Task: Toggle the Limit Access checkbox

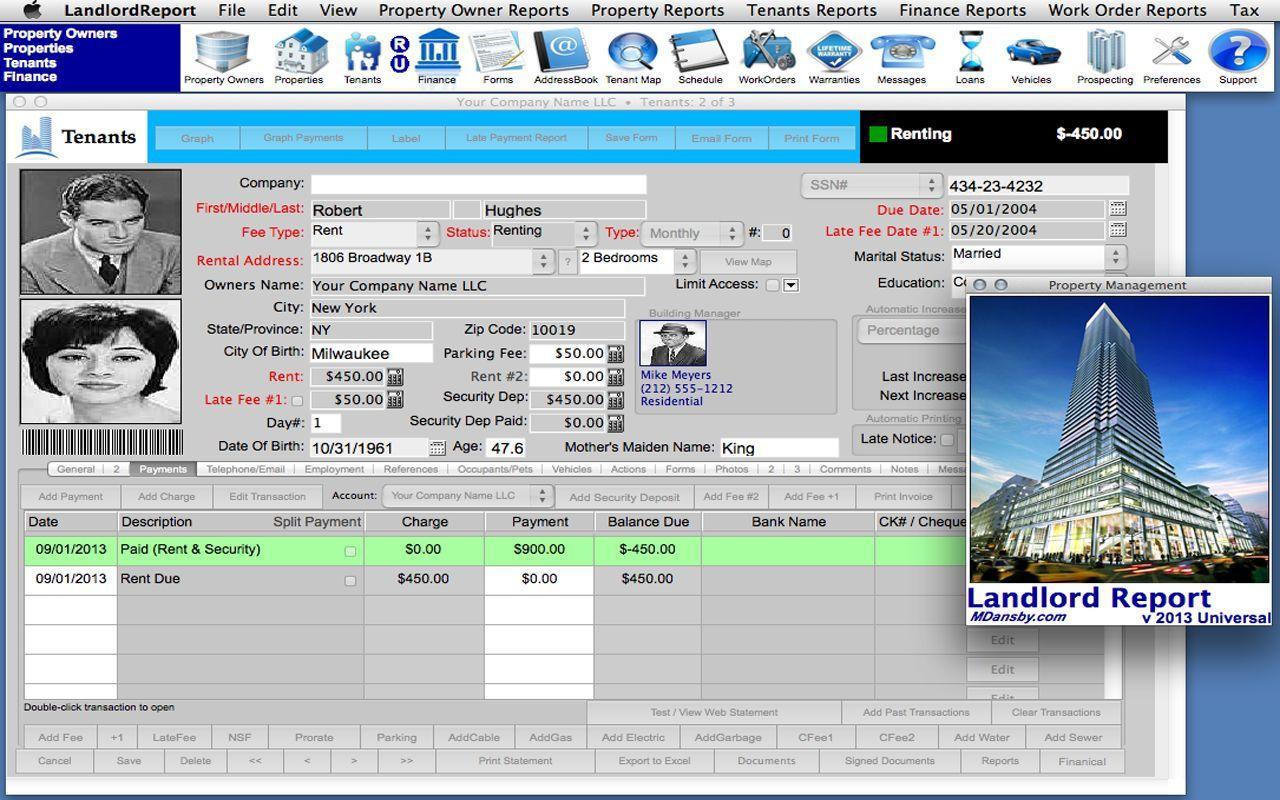Action: [x=772, y=285]
